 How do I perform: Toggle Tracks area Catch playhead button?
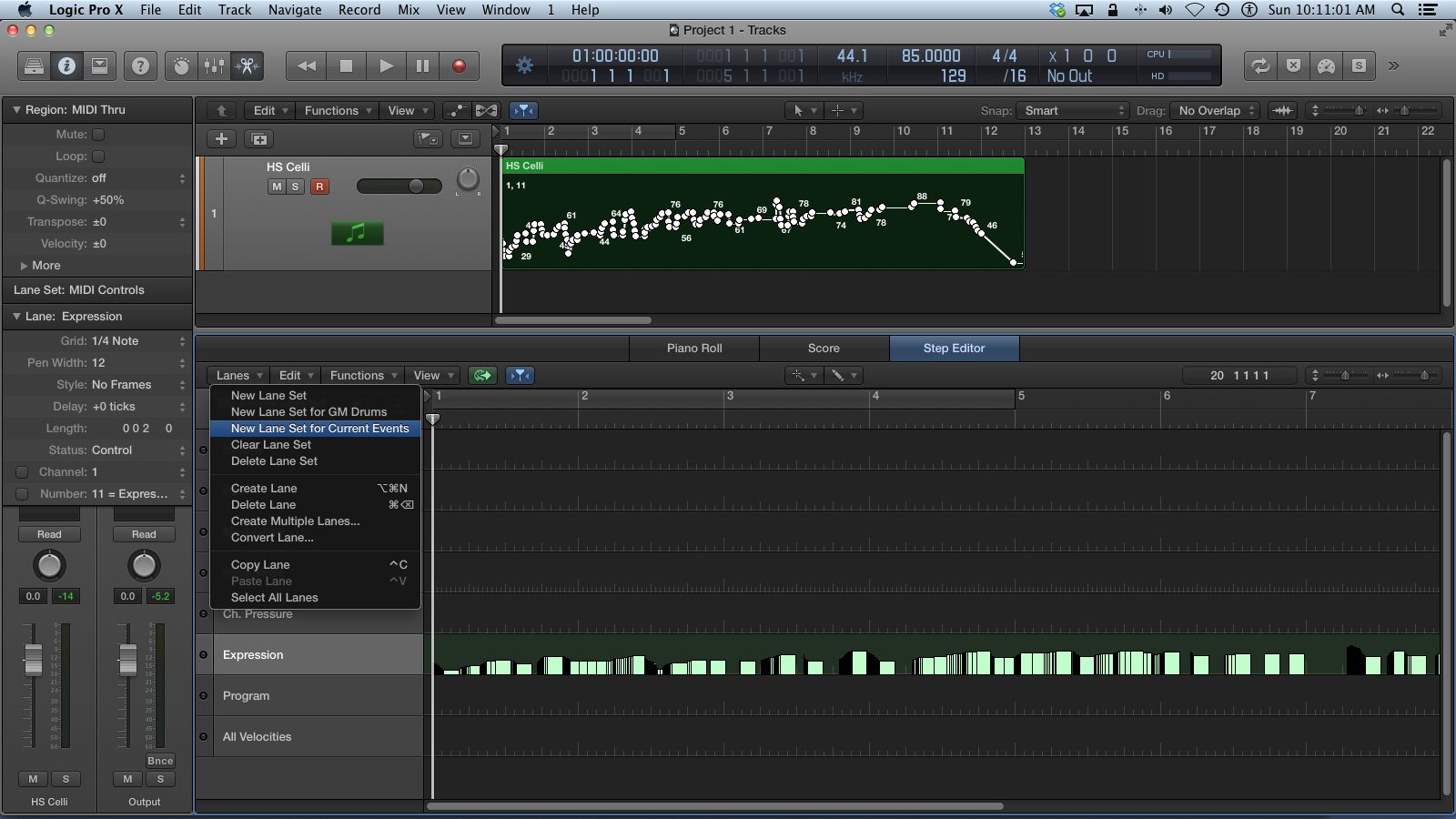523,110
